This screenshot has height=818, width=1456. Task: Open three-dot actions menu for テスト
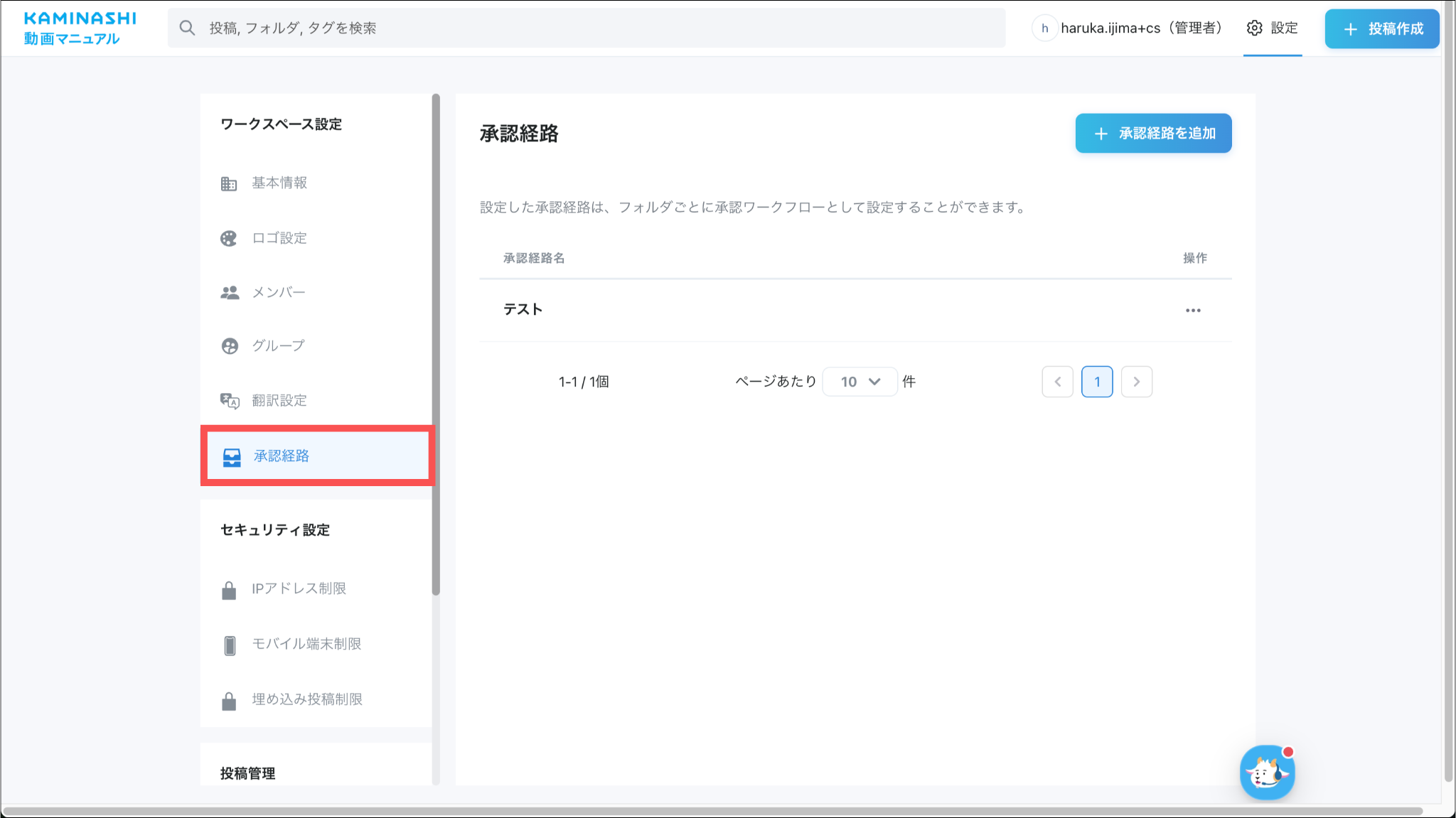[1193, 311]
